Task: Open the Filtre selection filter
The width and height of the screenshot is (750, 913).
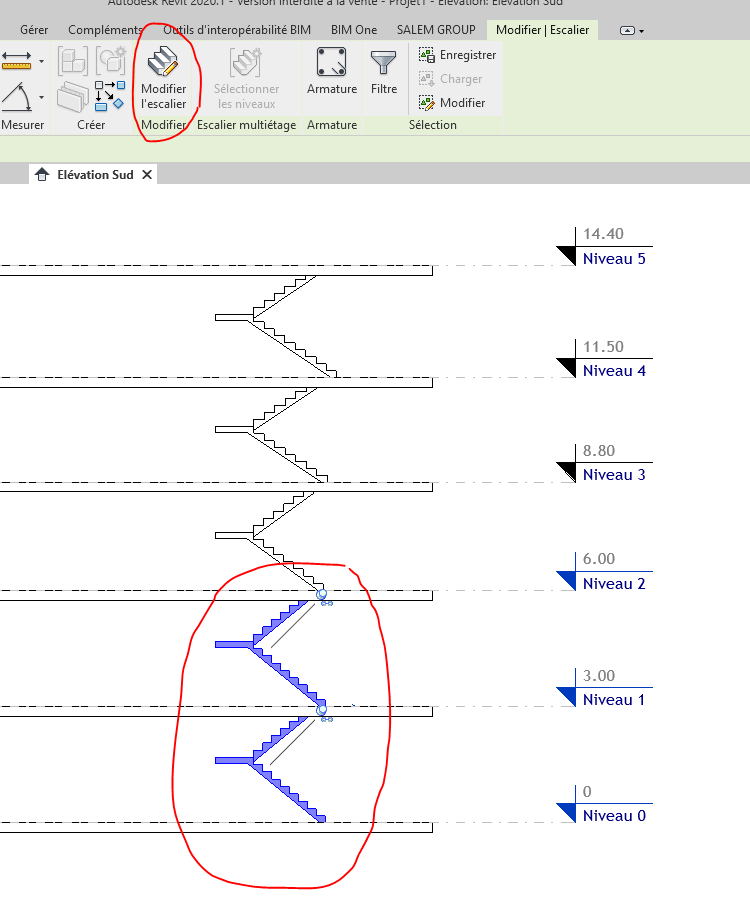Action: point(383,72)
